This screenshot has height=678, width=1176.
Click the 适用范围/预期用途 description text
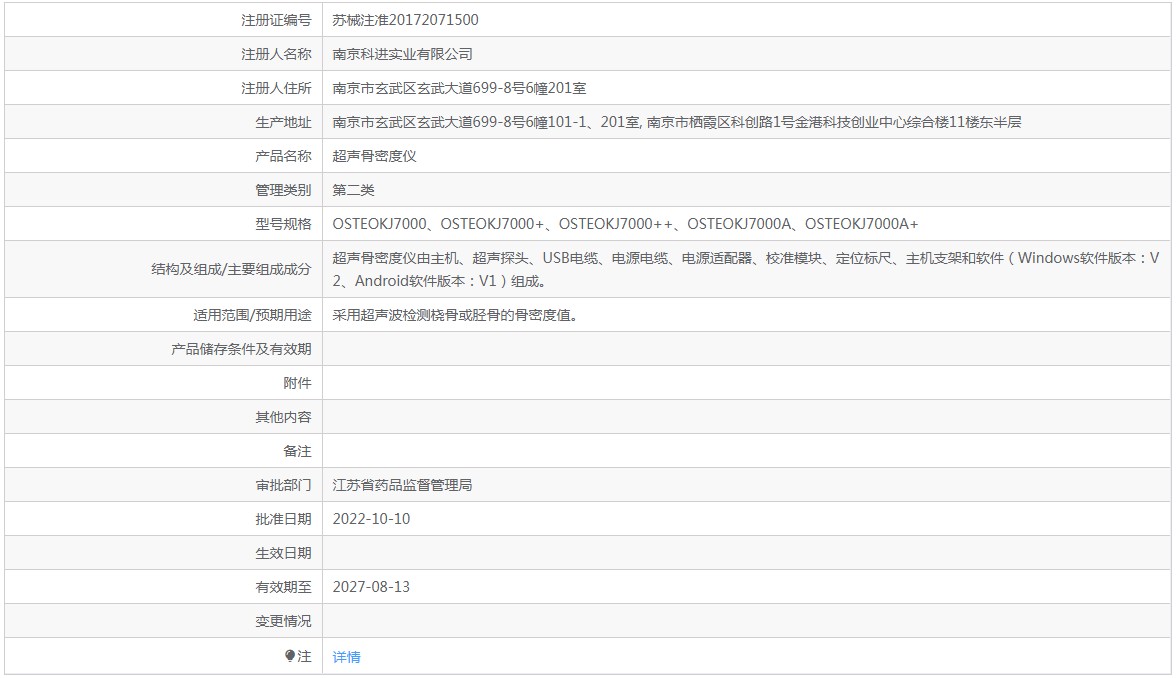tap(455, 315)
